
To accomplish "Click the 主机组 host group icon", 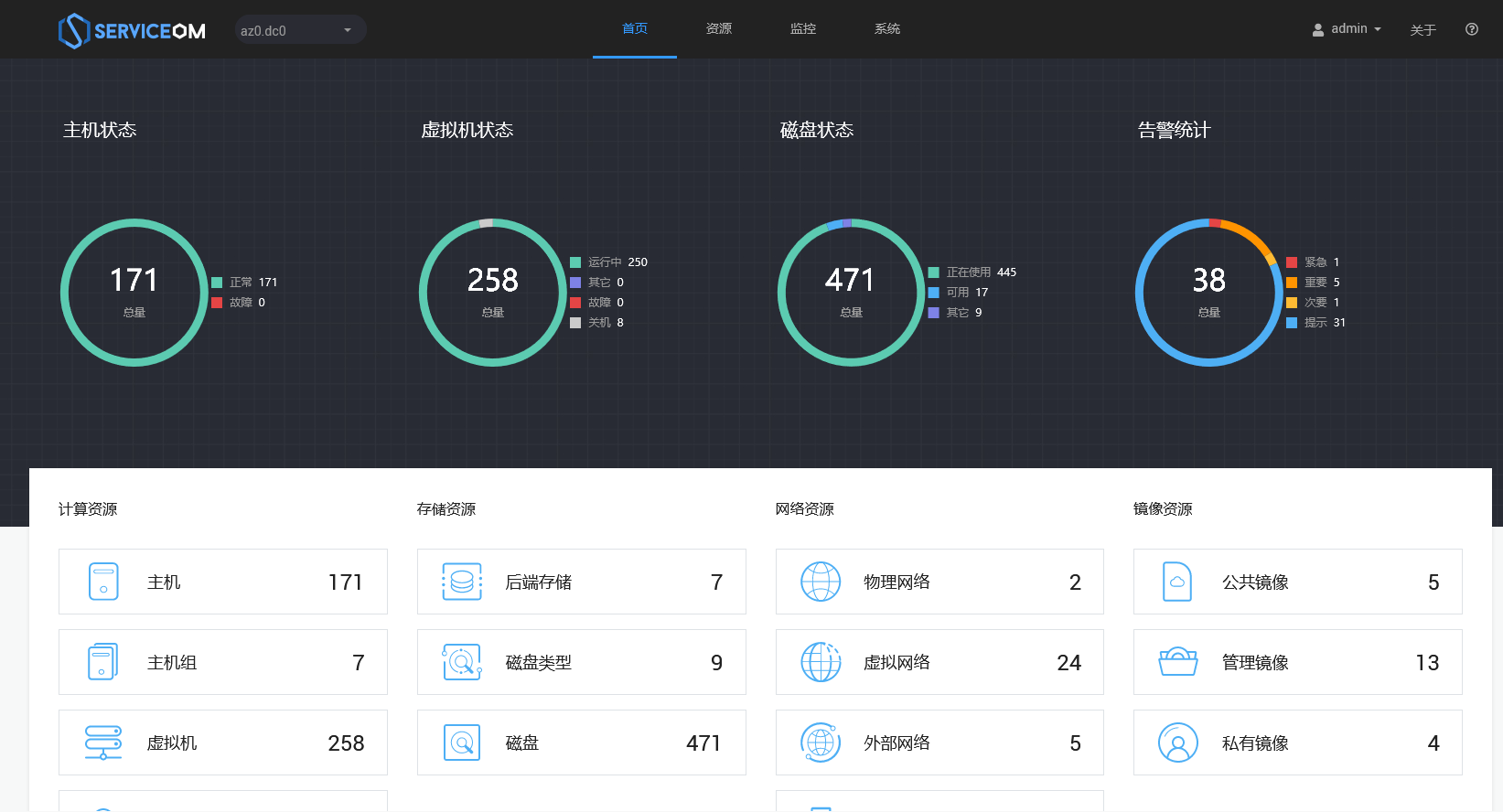I will click(103, 662).
